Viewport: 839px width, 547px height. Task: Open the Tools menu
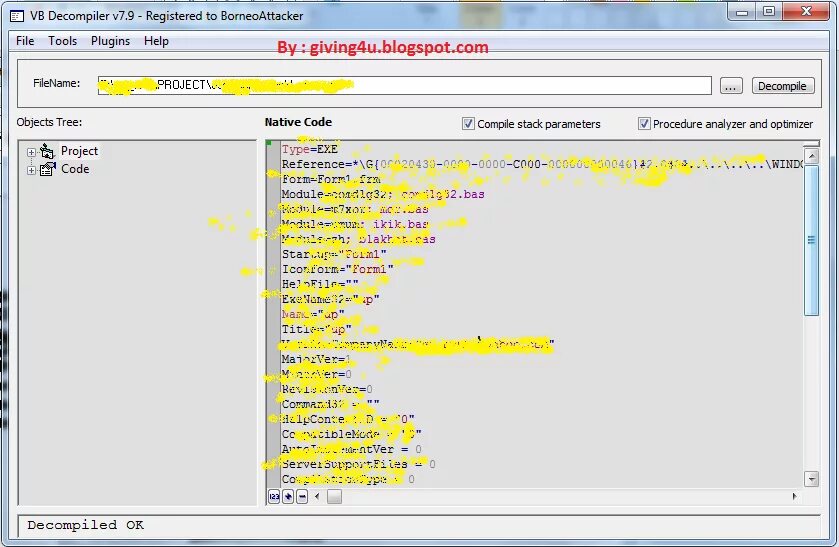[x=63, y=41]
